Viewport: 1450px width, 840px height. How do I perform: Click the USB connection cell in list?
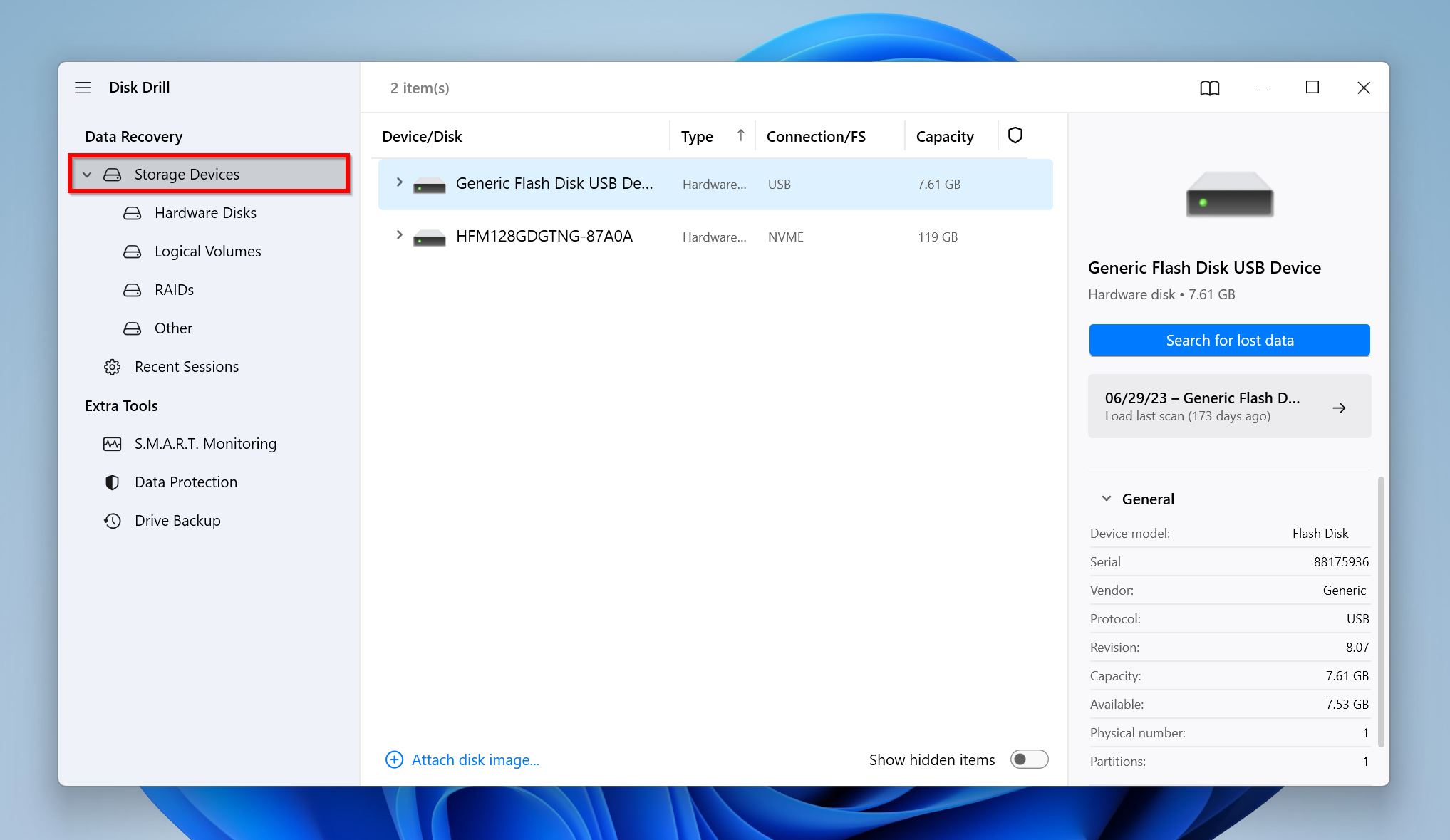click(780, 185)
